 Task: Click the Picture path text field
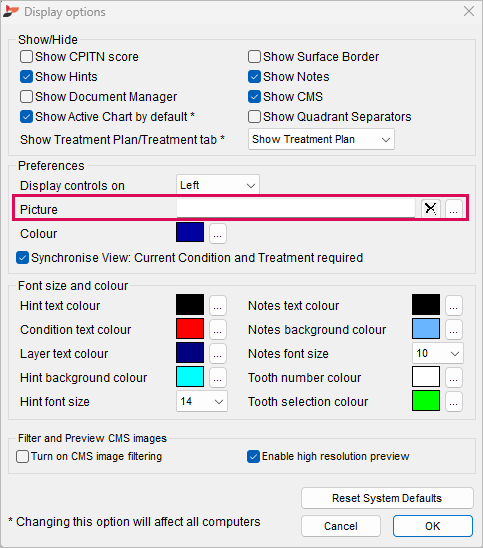pos(296,209)
